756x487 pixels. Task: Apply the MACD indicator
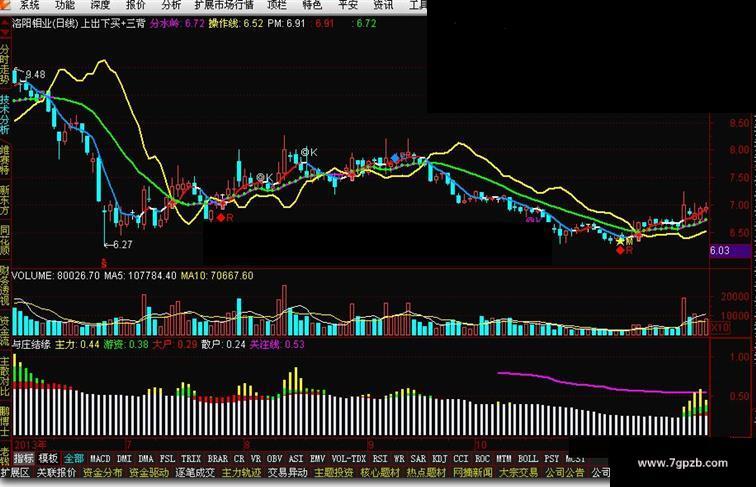pyautogui.click(x=100, y=458)
